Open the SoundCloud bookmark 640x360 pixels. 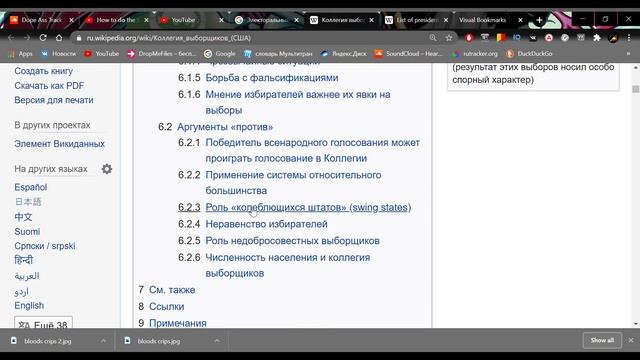(409, 54)
